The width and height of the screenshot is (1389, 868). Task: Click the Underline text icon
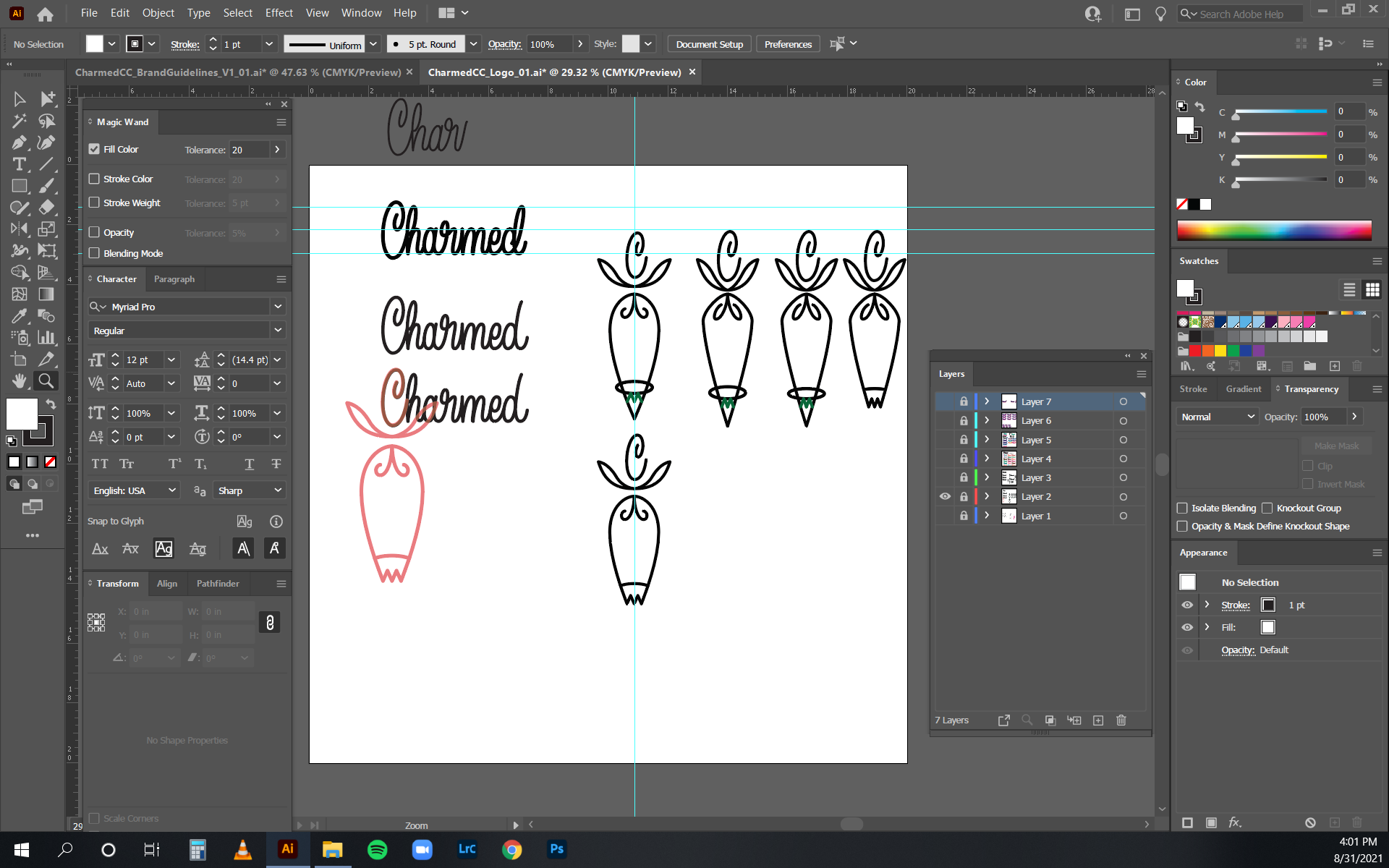pyautogui.click(x=250, y=464)
